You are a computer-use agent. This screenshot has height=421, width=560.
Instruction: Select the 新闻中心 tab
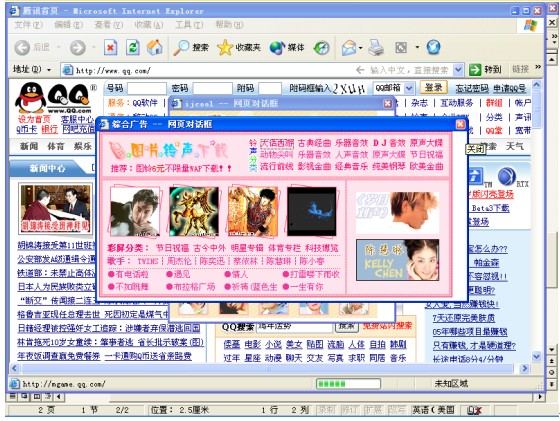point(47,168)
